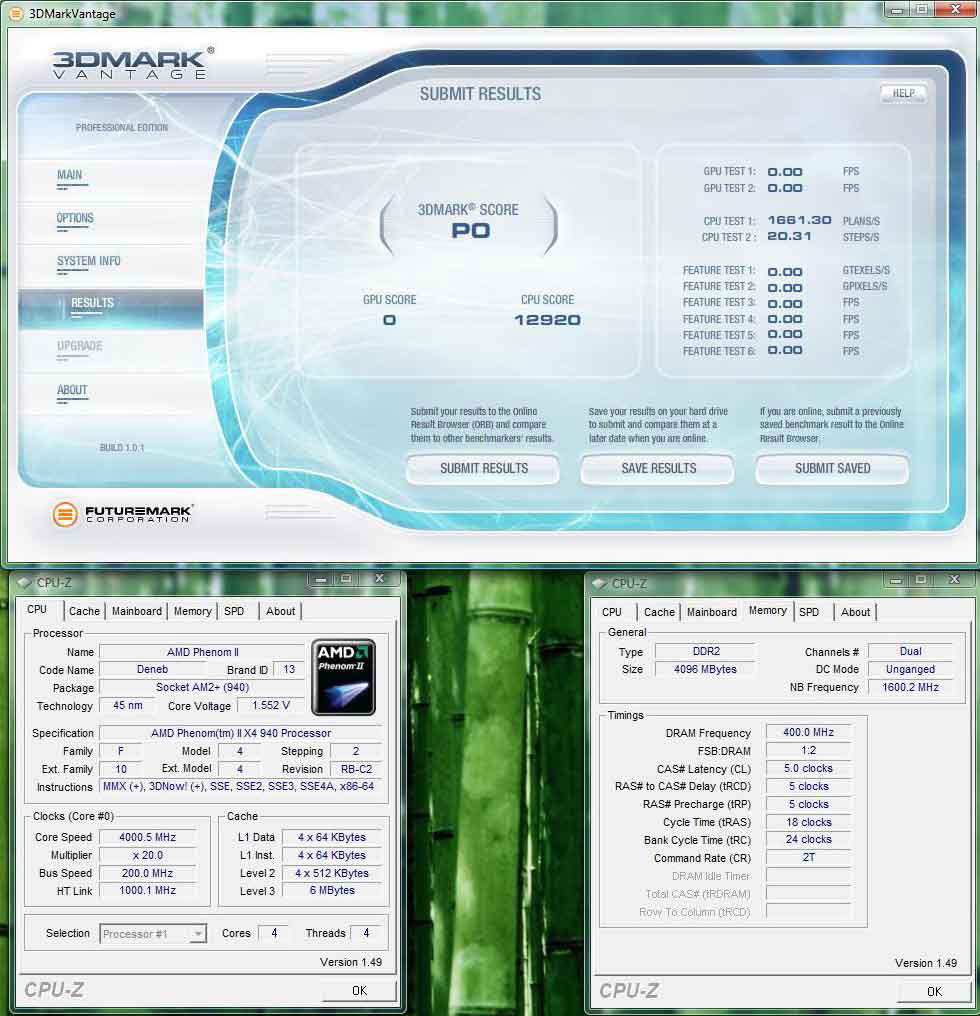Open the SYSTEM INFO section
Viewport: 980px width, 1016px height.
tap(89, 261)
